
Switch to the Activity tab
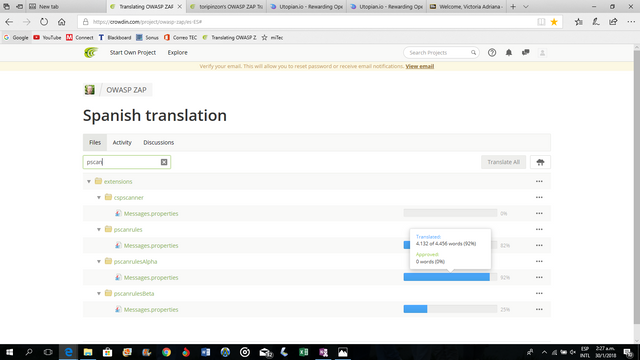tap(122, 142)
